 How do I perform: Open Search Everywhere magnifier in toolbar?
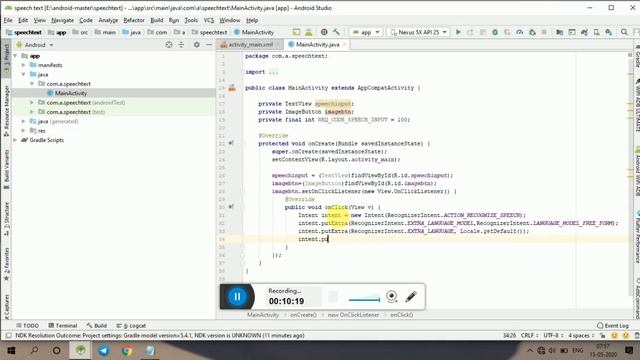point(624,32)
